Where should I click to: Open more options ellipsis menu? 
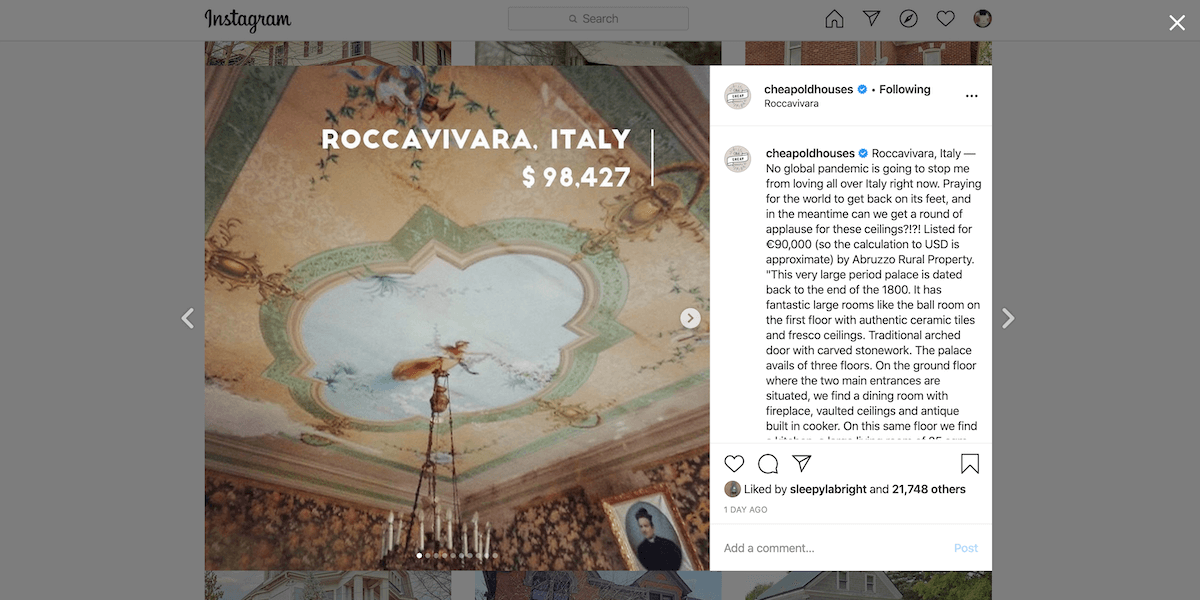(971, 96)
